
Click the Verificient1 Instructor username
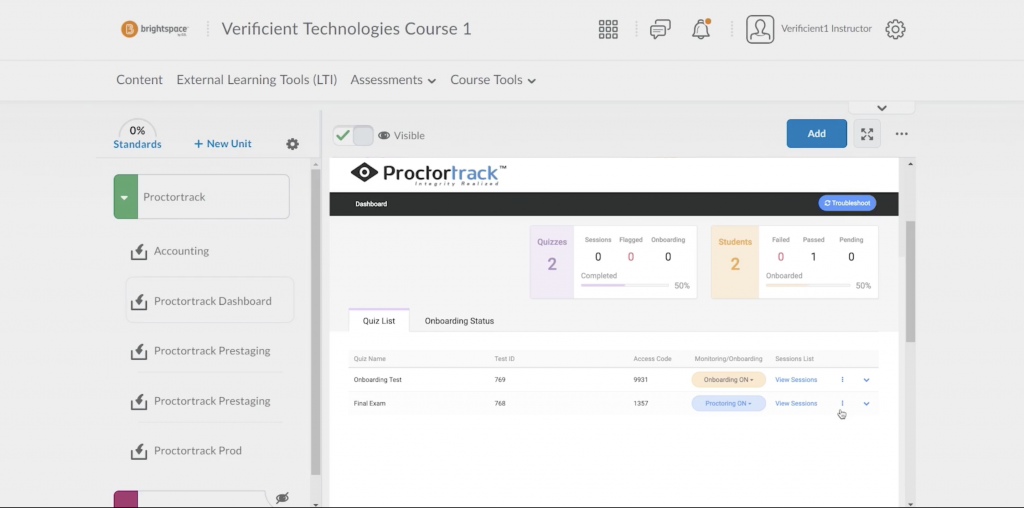(x=826, y=29)
